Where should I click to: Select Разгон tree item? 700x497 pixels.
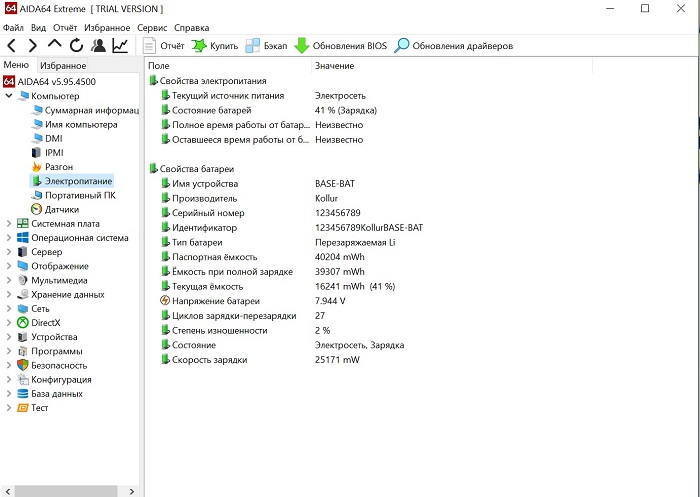pos(52,167)
